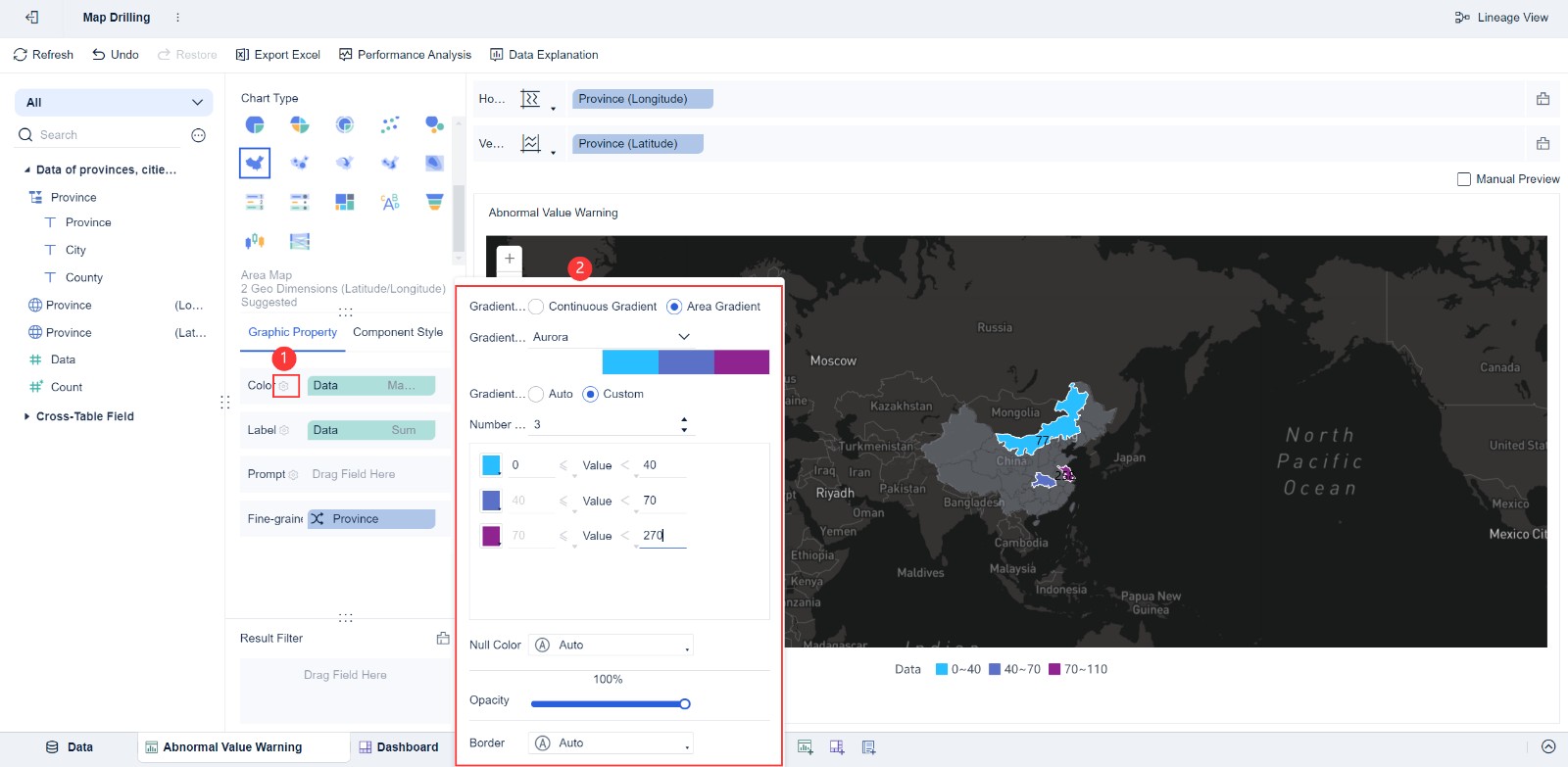Screen dimensions: 1568x767
Task: Select the Continuous Gradient radio button
Action: tap(536, 307)
